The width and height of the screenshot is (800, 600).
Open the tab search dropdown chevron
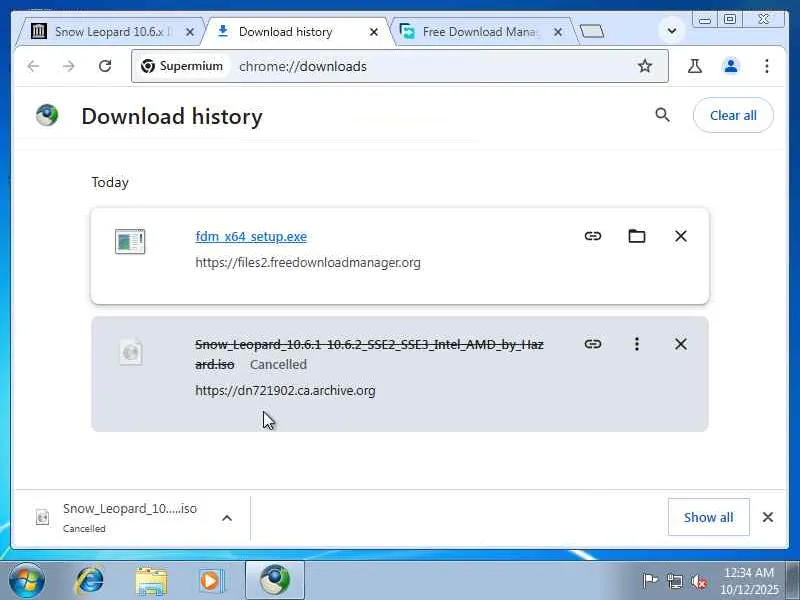pos(672,31)
